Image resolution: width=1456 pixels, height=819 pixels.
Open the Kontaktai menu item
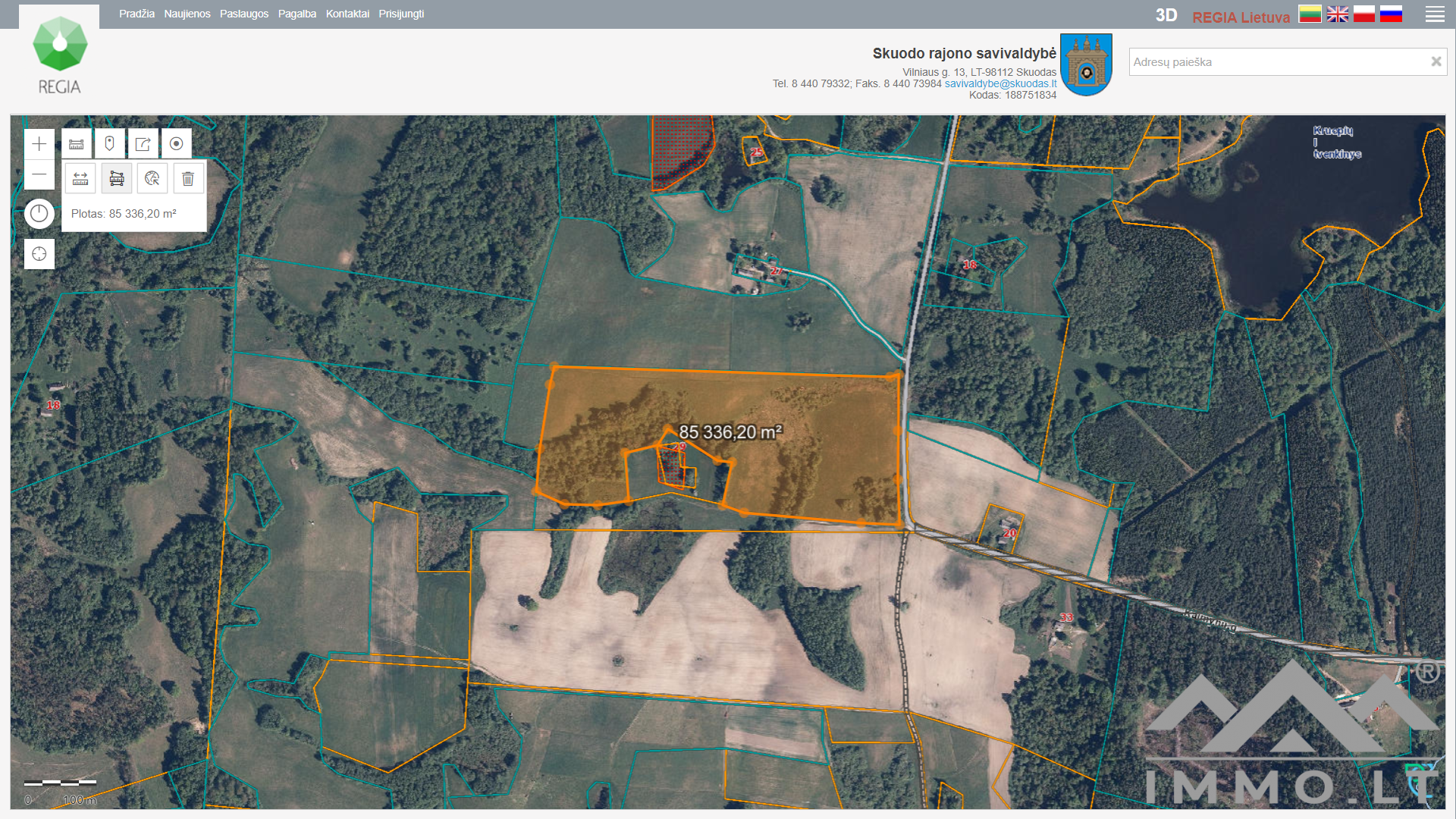[347, 14]
